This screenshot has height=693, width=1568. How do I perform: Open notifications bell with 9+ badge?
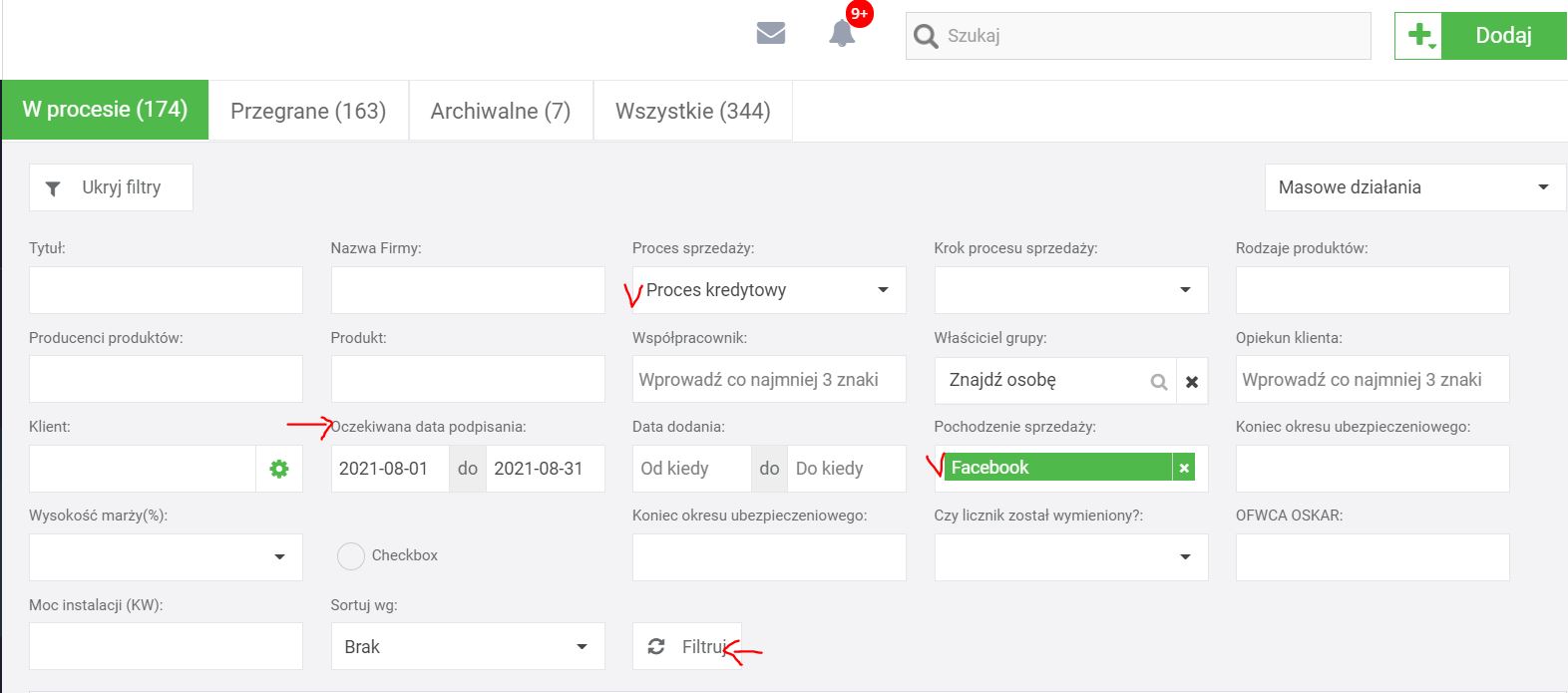pyautogui.click(x=842, y=34)
